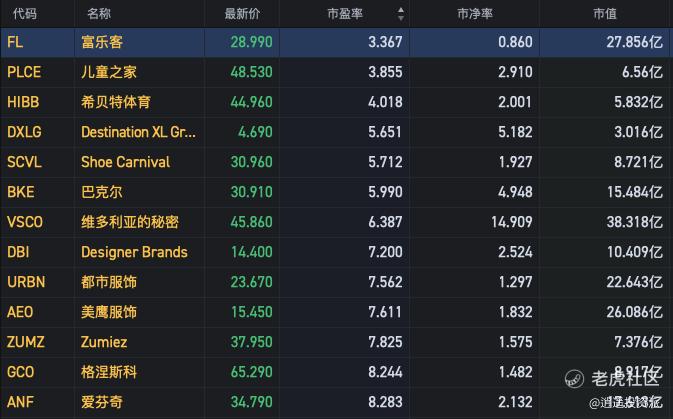Viewport: 673px width, 419px height.
Task: Click the P/E ratio sort arrow icon
Action: click(401, 14)
